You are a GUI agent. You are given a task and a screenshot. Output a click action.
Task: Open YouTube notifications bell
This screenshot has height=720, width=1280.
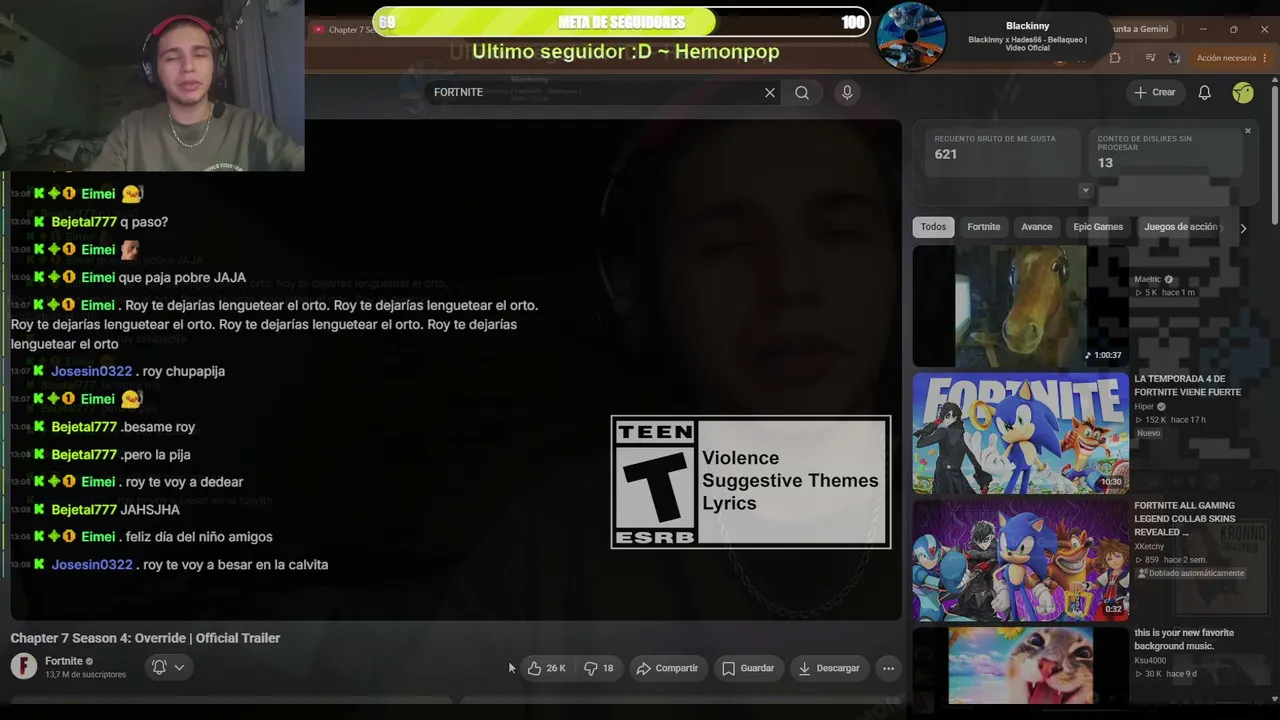click(x=1205, y=93)
